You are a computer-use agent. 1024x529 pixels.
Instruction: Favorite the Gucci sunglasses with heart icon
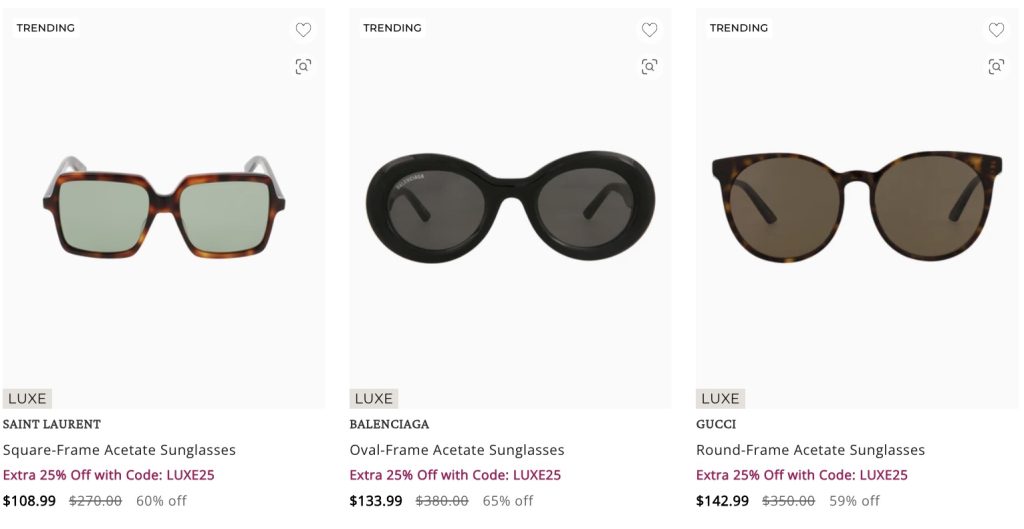click(x=996, y=30)
